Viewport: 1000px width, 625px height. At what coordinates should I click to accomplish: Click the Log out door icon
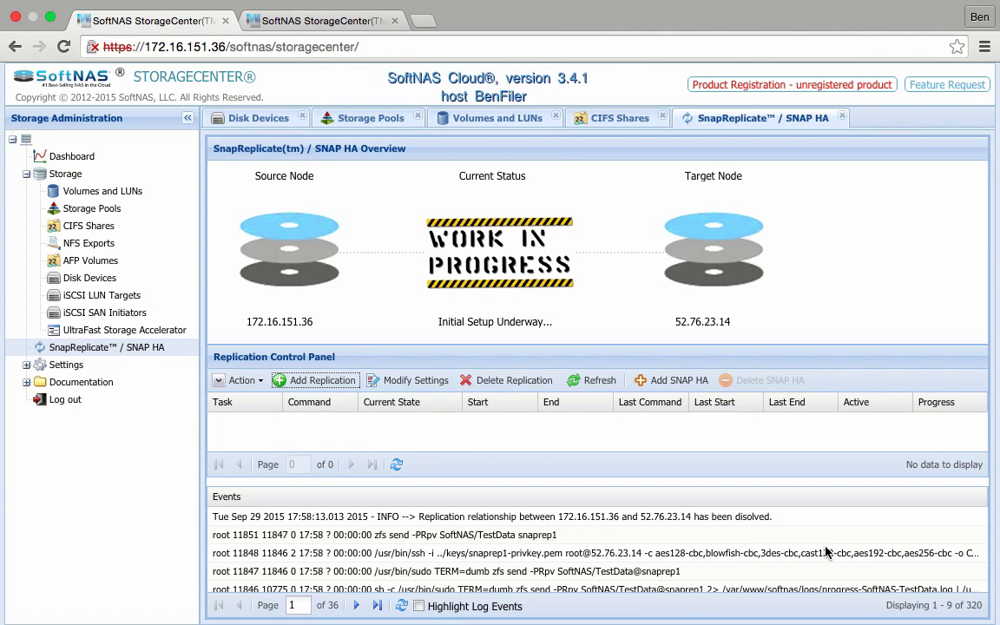(x=39, y=399)
